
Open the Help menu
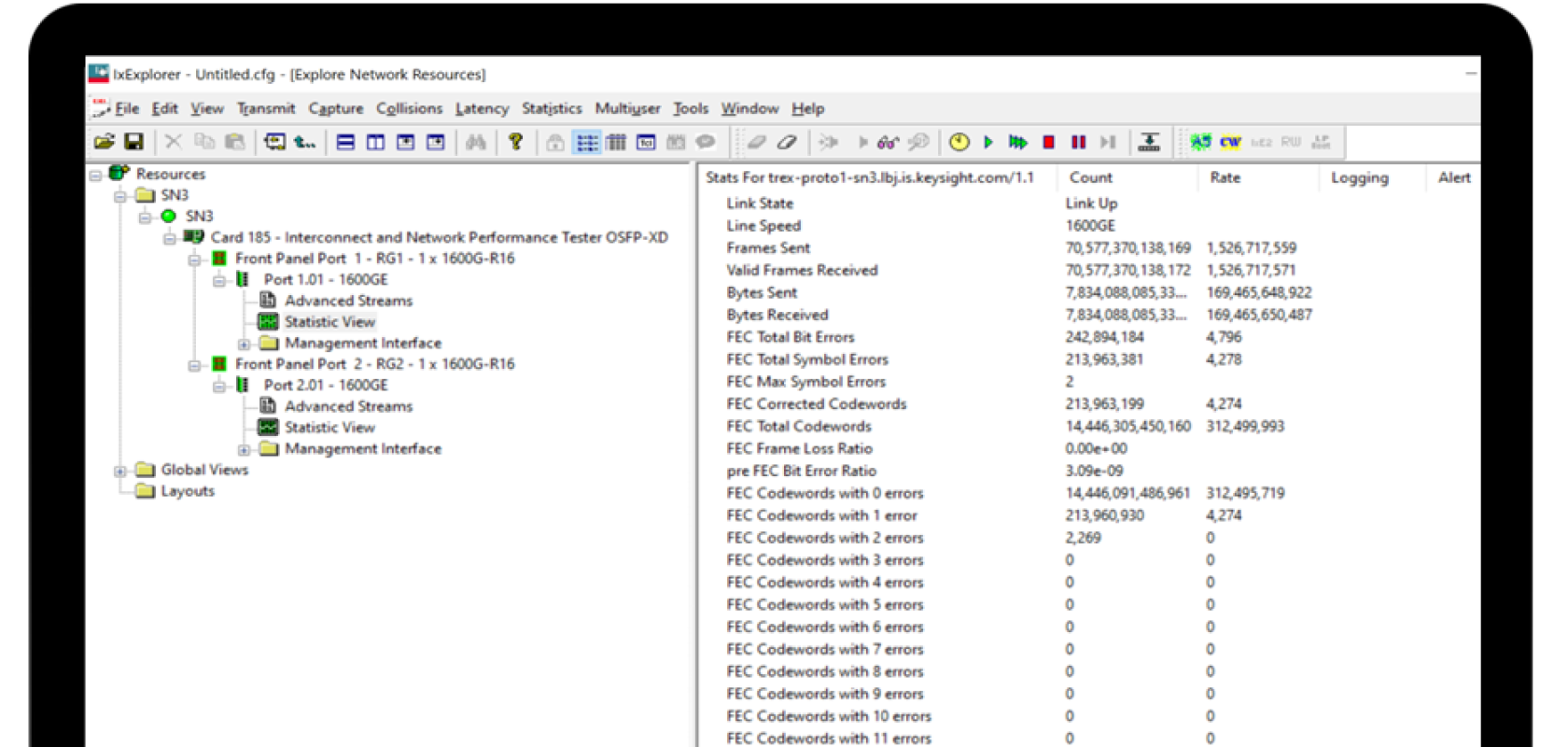[x=808, y=108]
